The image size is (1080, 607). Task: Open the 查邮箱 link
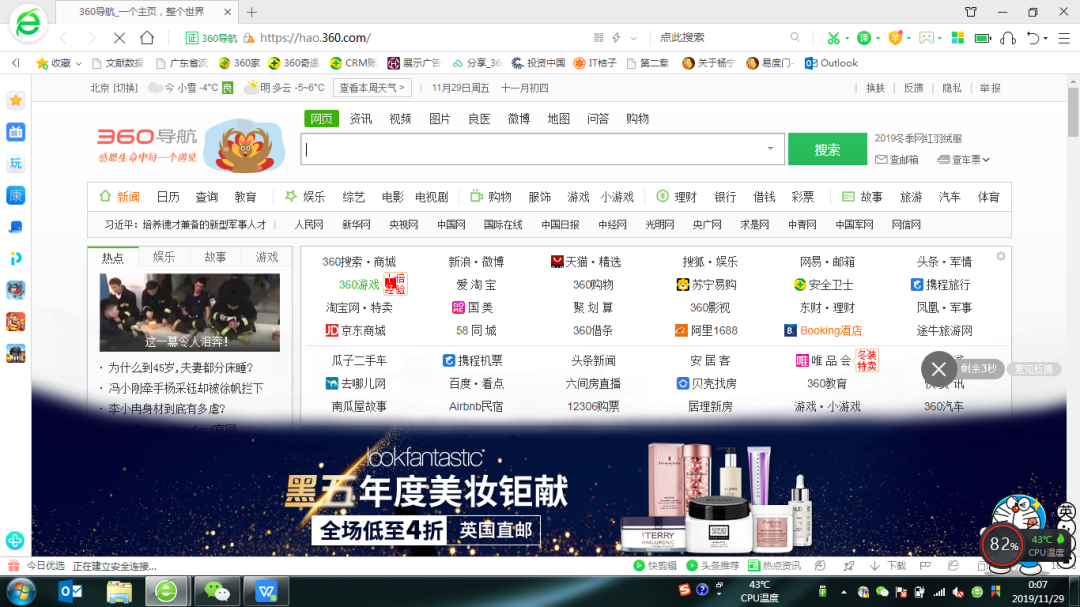coord(897,160)
